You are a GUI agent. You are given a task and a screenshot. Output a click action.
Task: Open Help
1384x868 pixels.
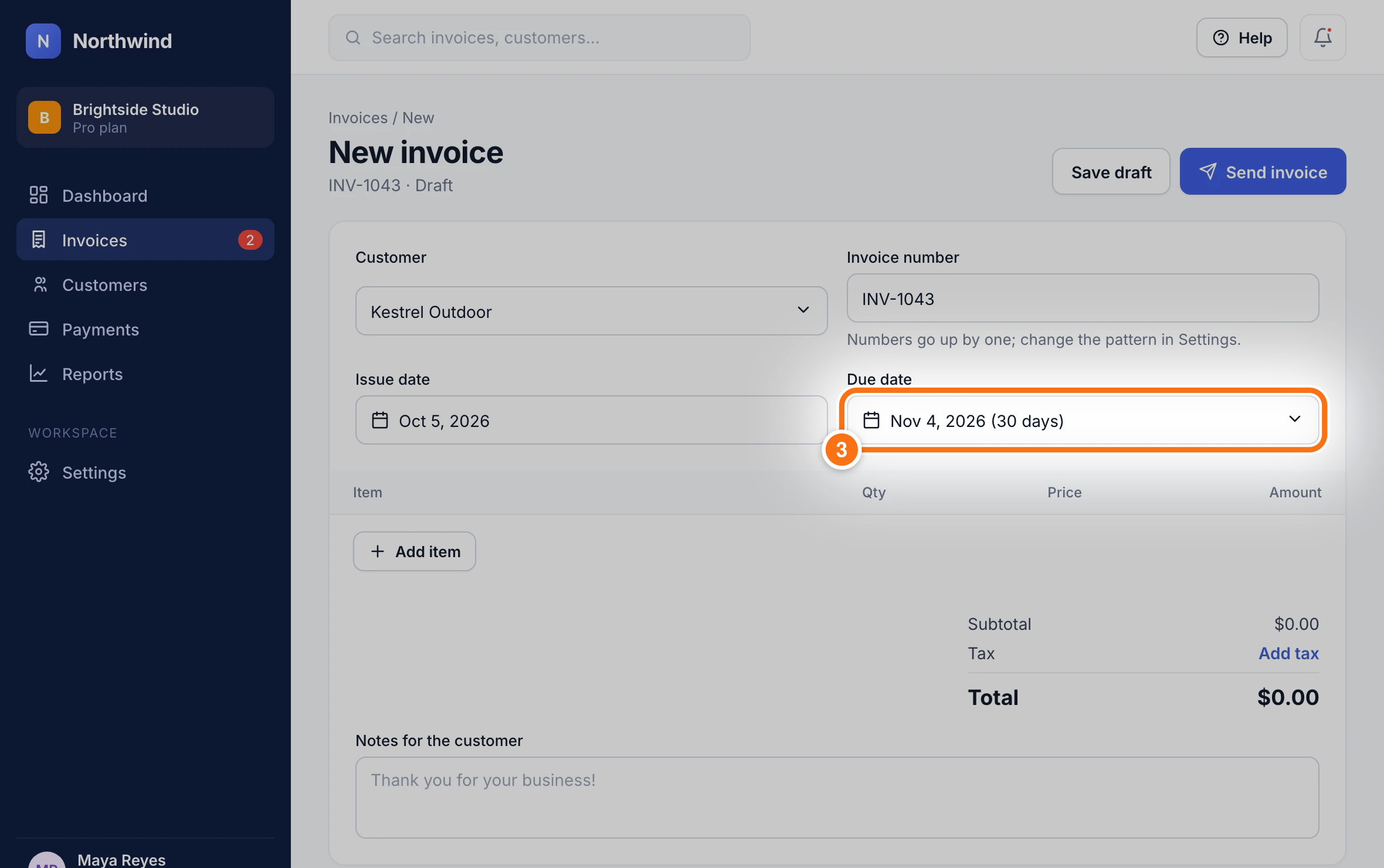pos(1242,38)
